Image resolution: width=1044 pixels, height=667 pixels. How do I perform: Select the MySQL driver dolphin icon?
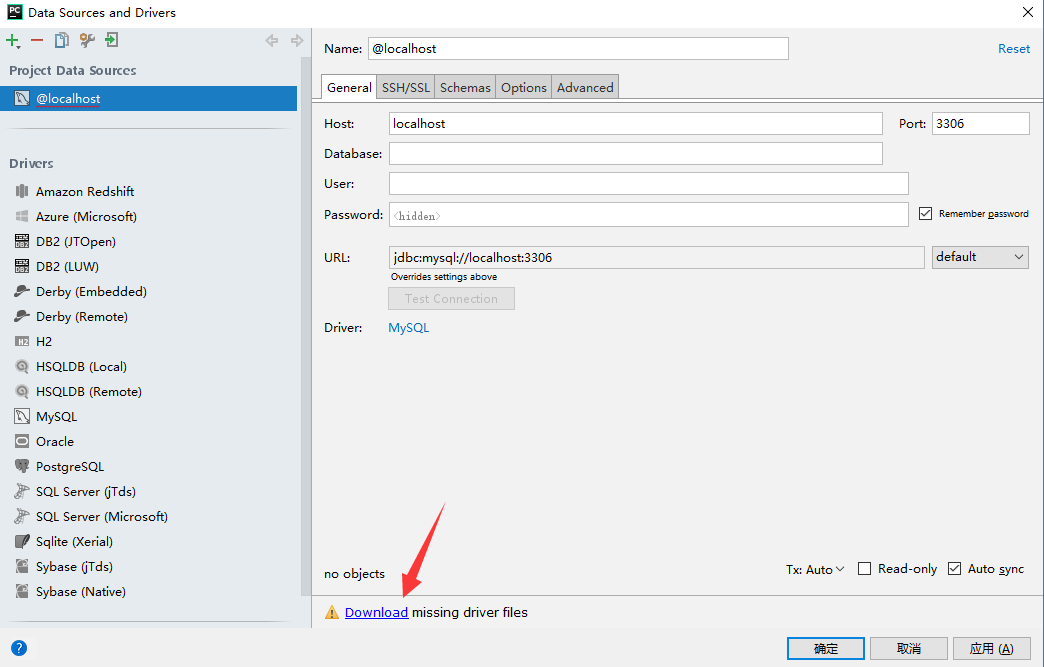tap(22, 416)
